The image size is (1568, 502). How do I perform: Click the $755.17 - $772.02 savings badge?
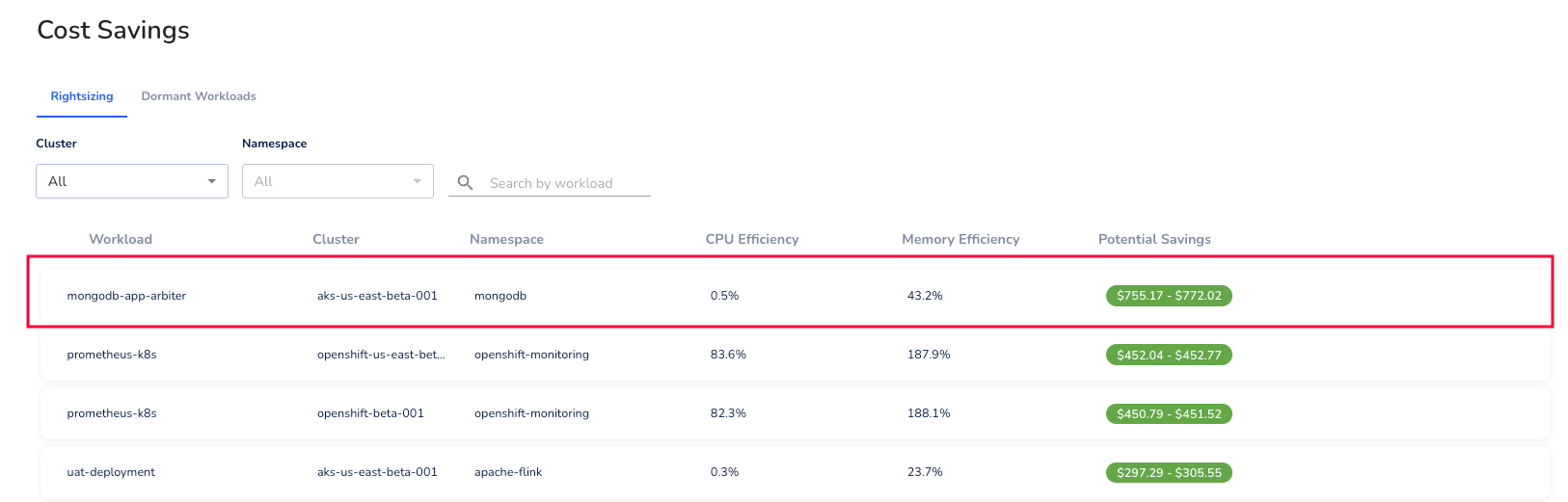(x=1169, y=296)
